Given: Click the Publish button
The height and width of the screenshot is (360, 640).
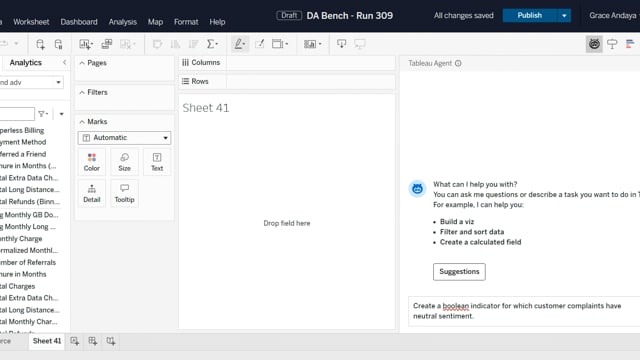Looking at the screenshot, I should 529,16.
